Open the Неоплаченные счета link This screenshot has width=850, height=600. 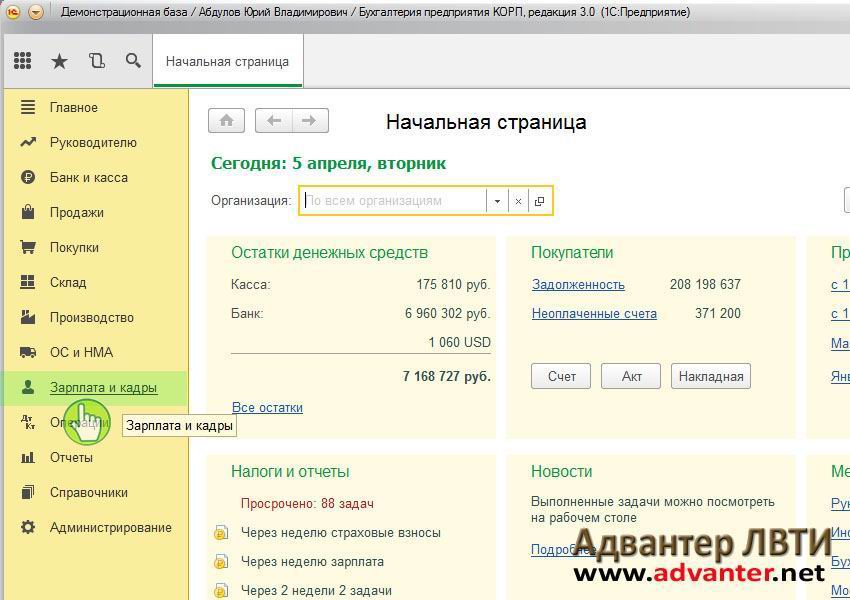click(x=594, y=313)
